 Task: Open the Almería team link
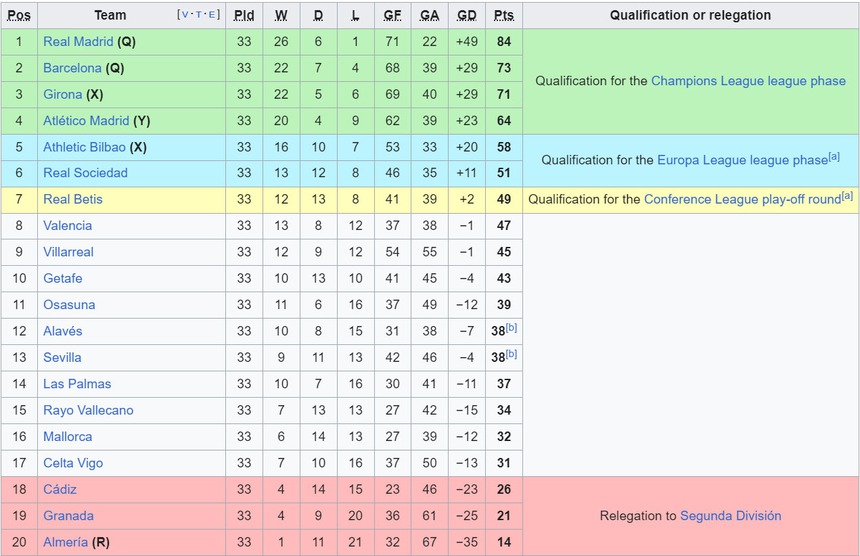(x=66, y=542)
